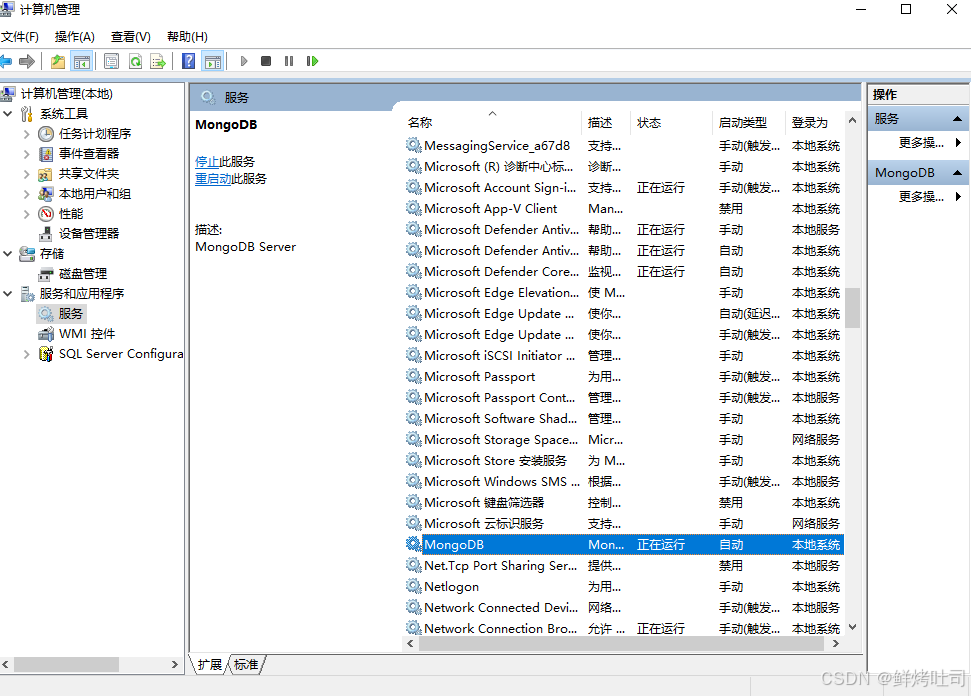Click services list horizontal scroll-right arrow
Image resolution: width=971 pixels, height=696 pixels.
coord(836,643)
